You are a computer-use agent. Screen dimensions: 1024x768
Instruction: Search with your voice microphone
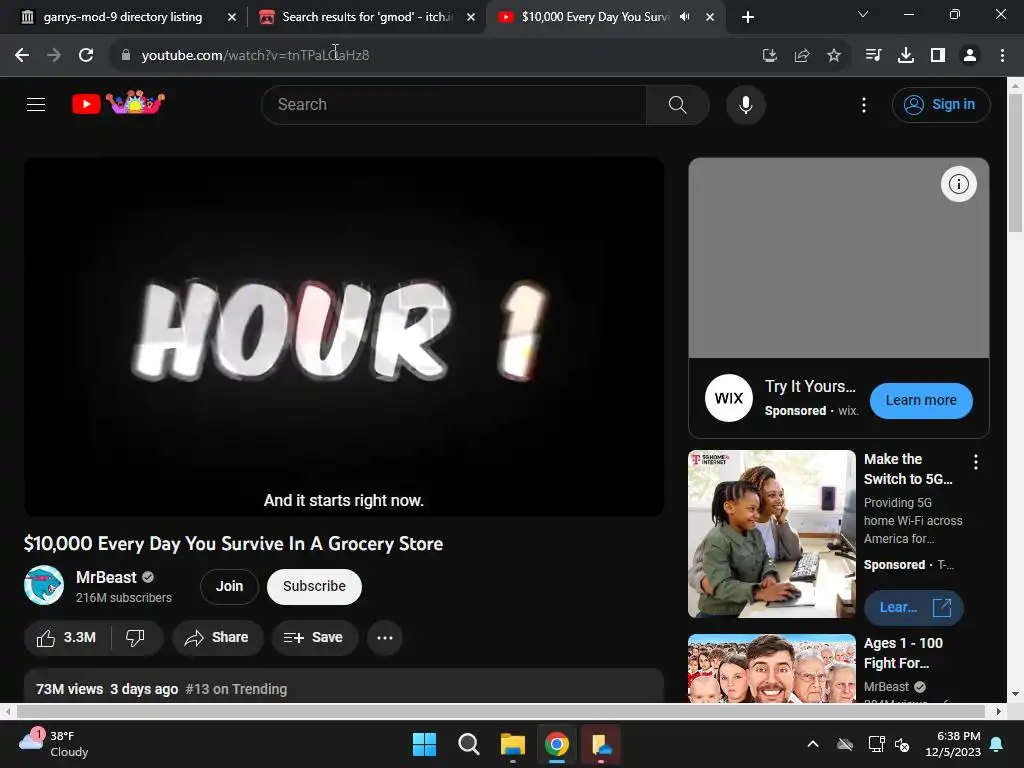(746, 104)
